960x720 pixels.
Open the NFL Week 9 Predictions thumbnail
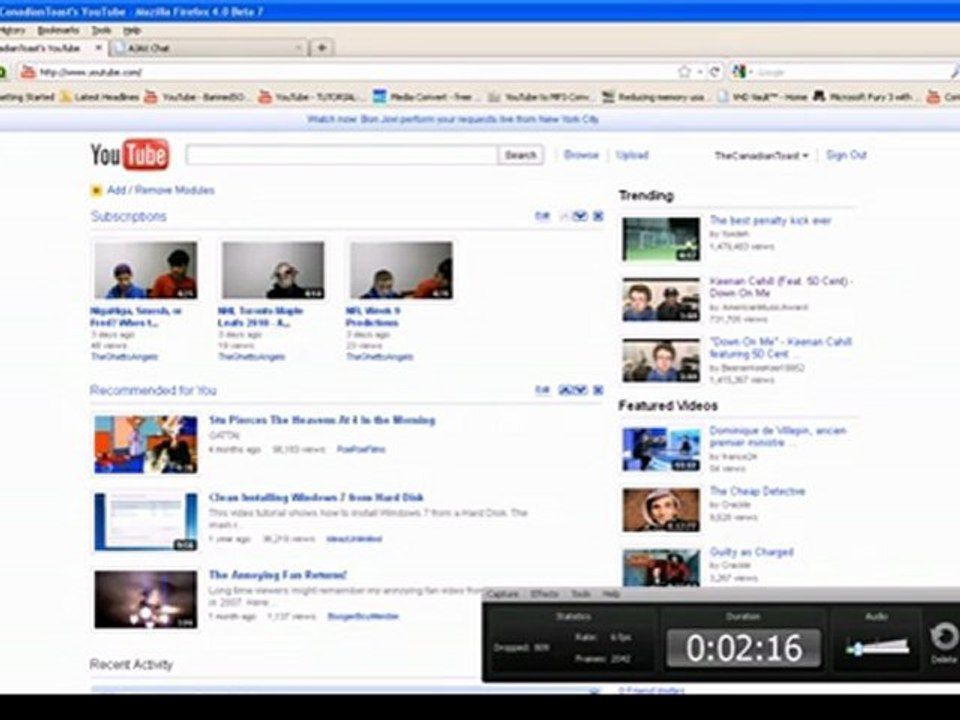[x=401, y=270]
